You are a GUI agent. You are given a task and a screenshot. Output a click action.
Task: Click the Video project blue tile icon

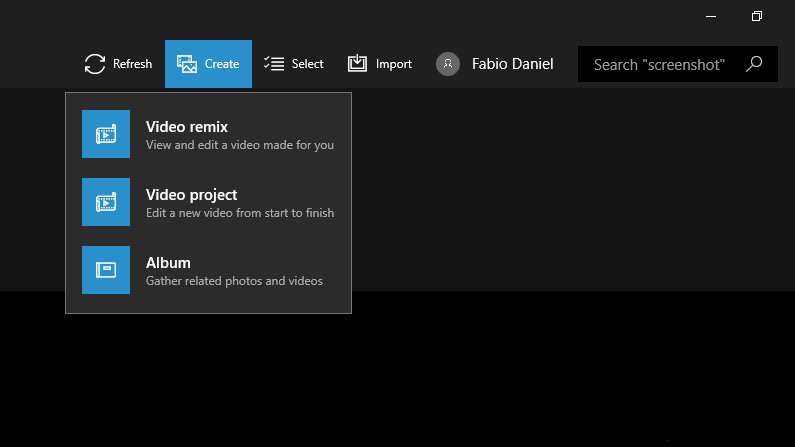(x=106, y=202)
